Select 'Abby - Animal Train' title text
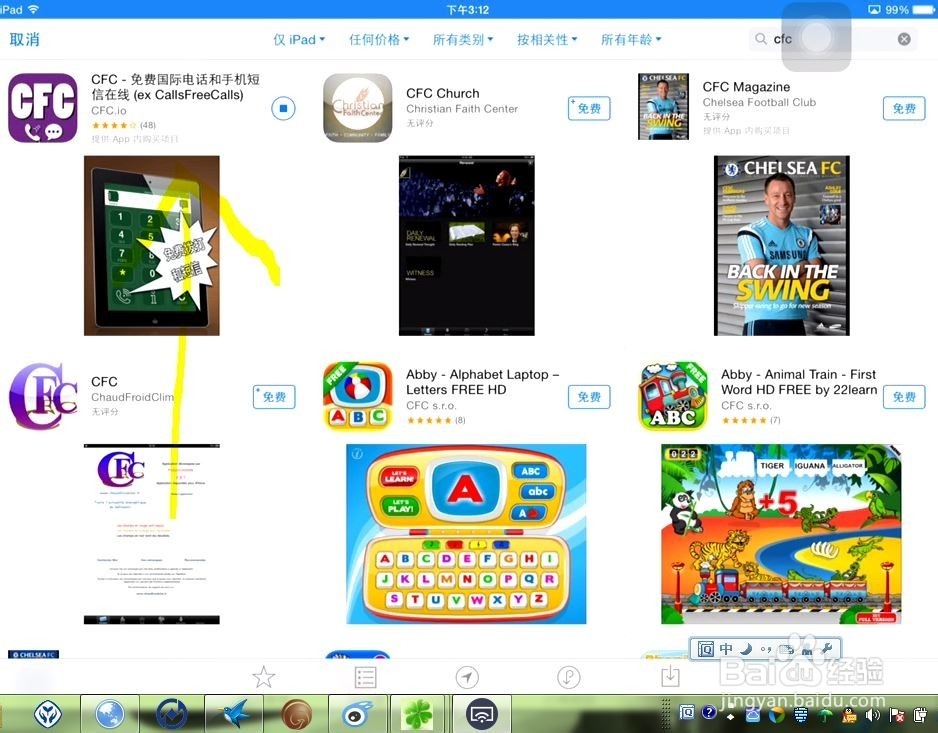 [799, 382]
